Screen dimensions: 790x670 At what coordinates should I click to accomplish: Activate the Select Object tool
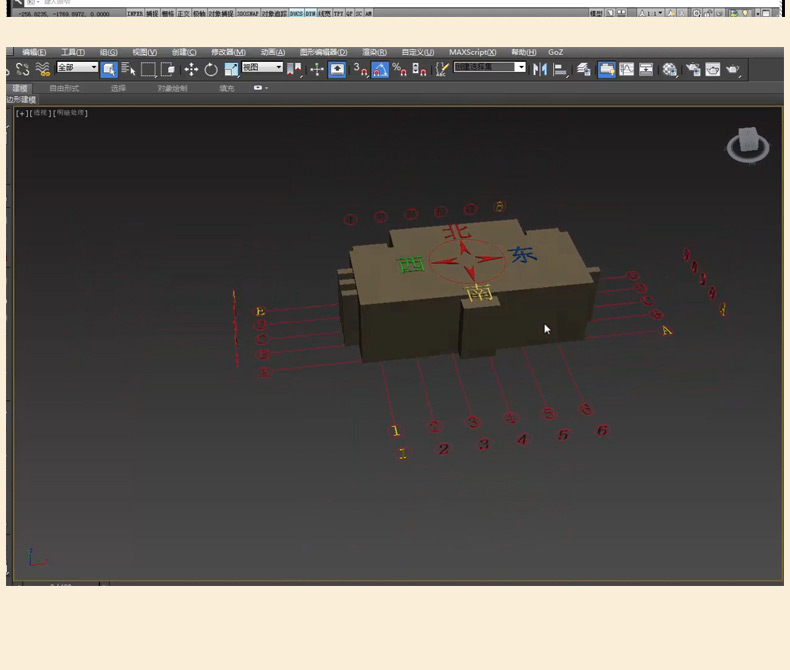109,70
